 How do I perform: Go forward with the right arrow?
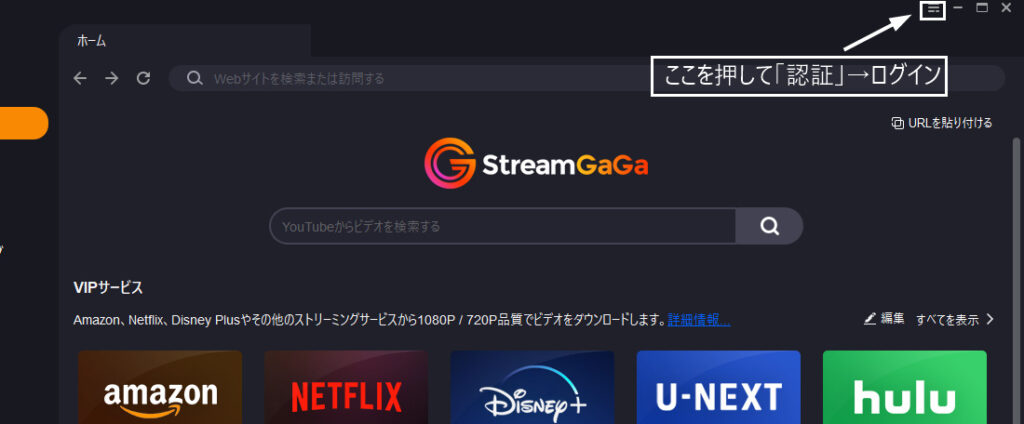(112, 78)
